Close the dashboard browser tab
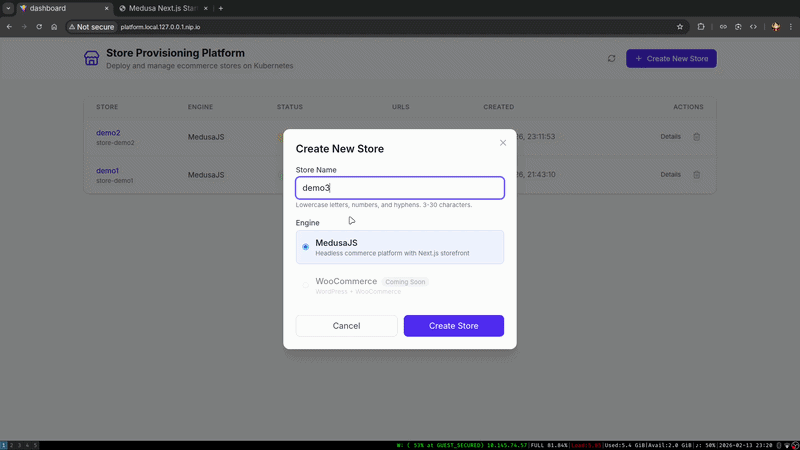 click(x=106, y=8)
